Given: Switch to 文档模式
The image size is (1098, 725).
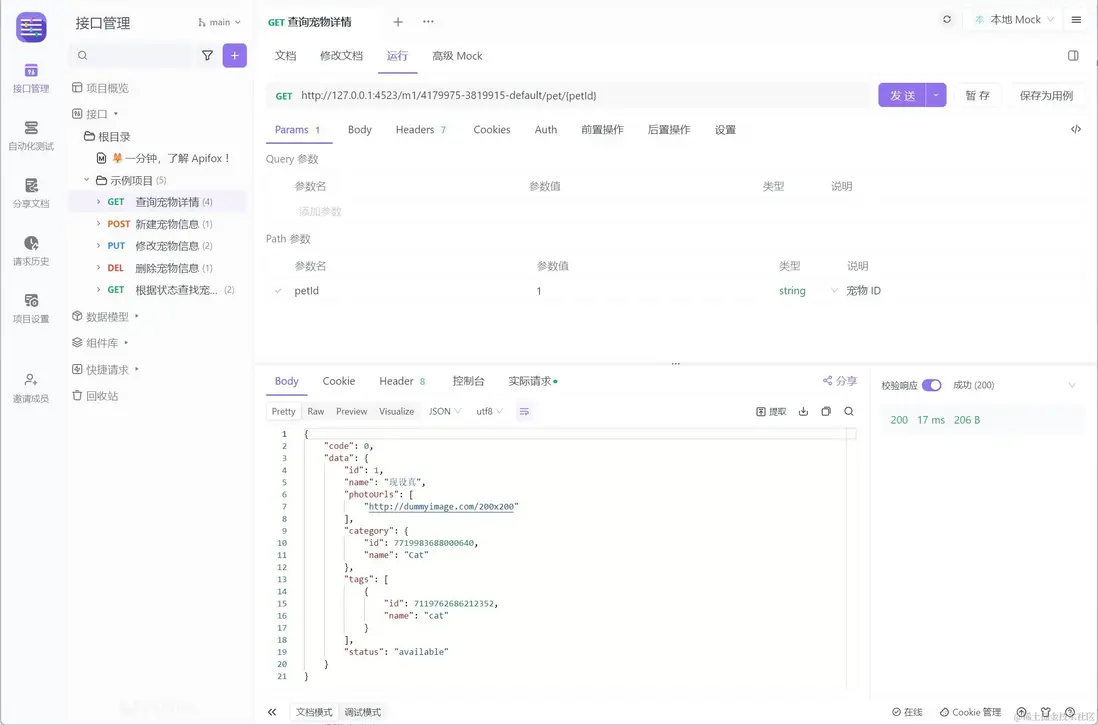Looking at the screenshot, I should point(314,712).
